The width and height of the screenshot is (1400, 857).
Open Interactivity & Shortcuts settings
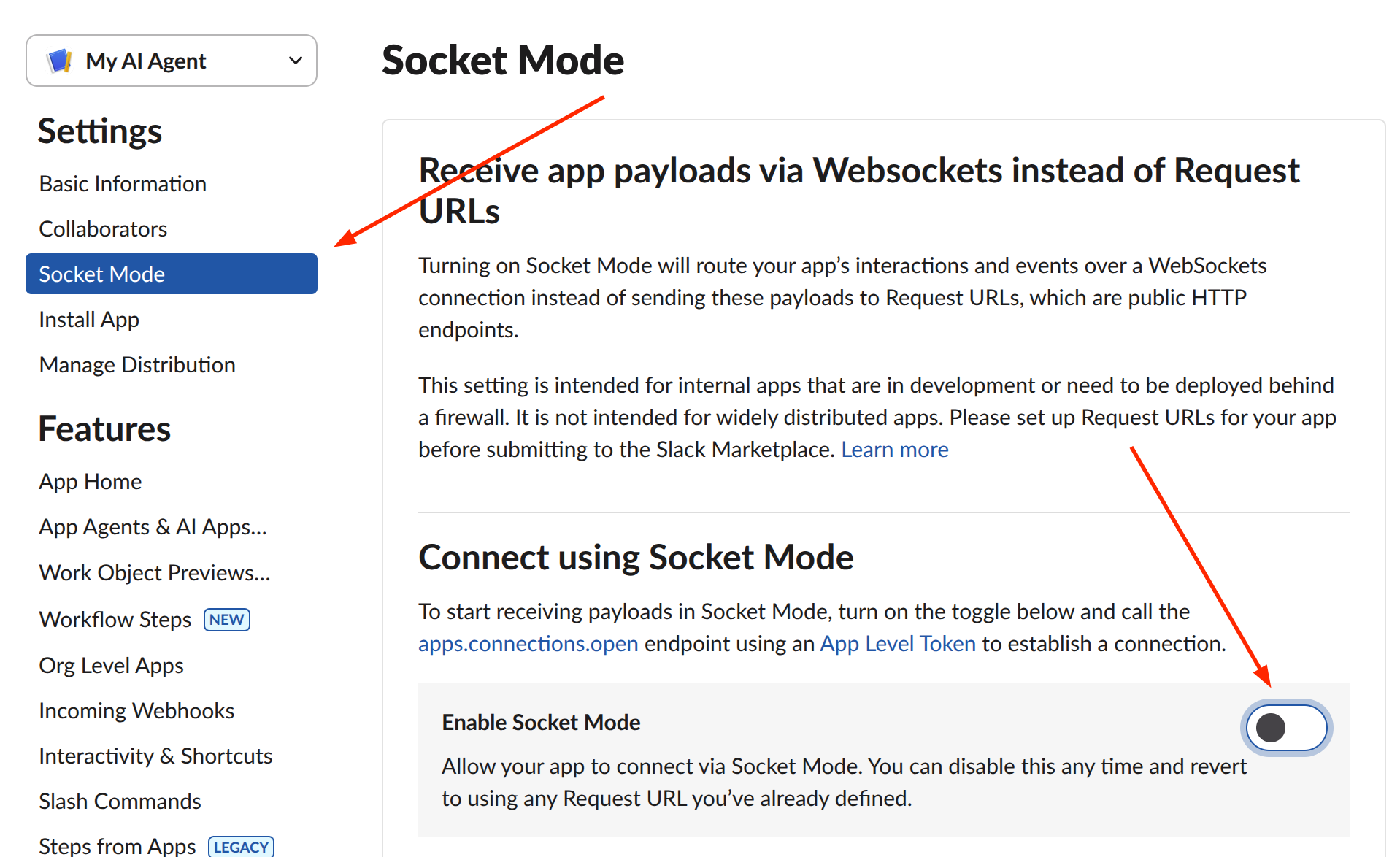click(155, 756)
